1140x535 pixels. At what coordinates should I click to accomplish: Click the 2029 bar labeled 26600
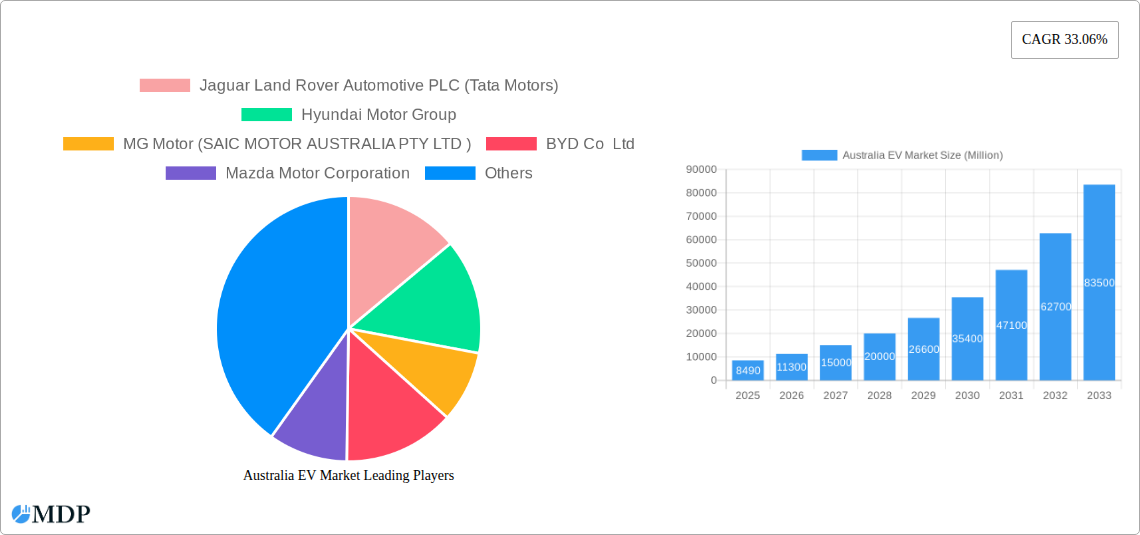(923, 349)
